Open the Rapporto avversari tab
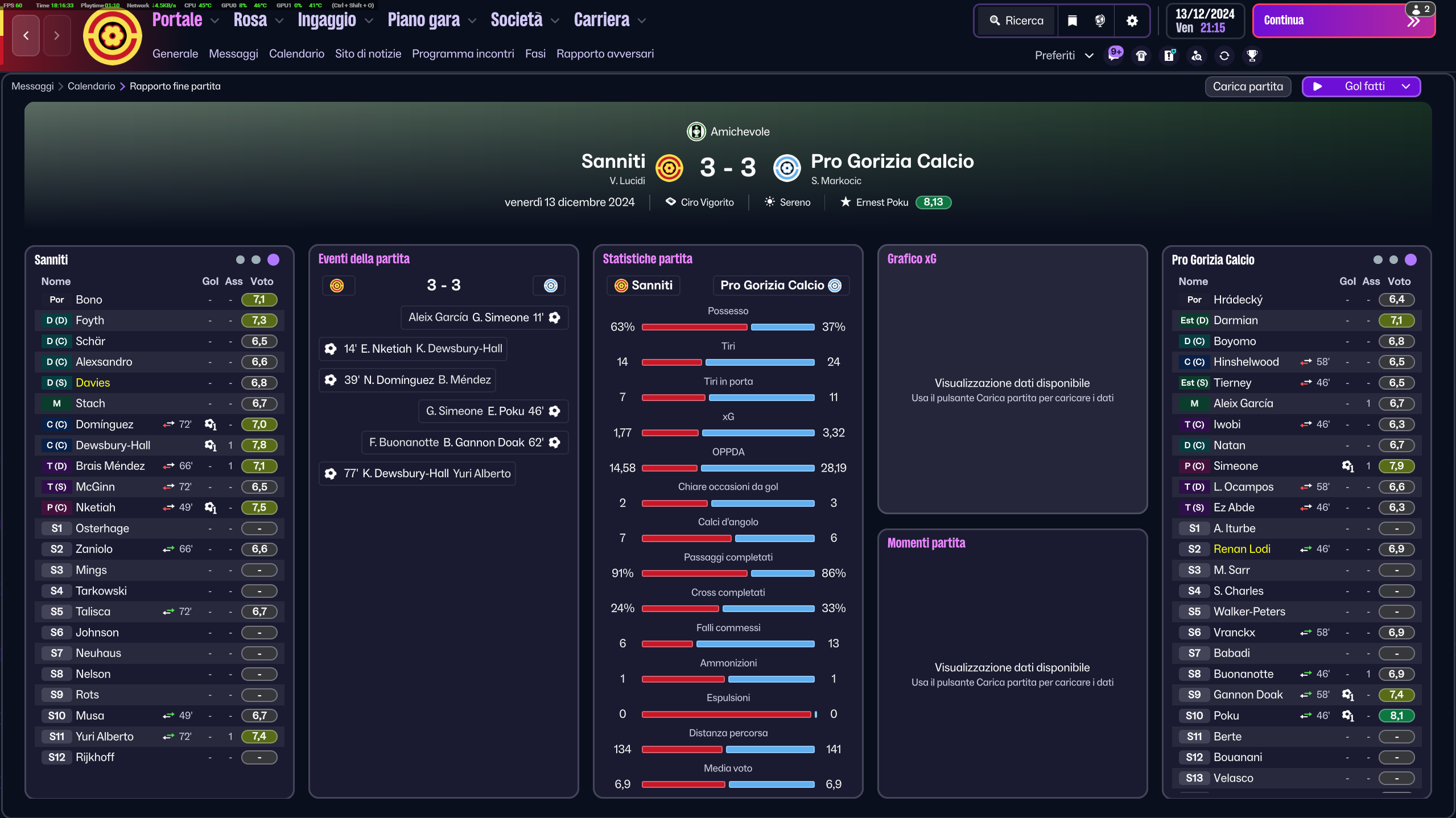 pyautogui.click(x=605, y=54)
